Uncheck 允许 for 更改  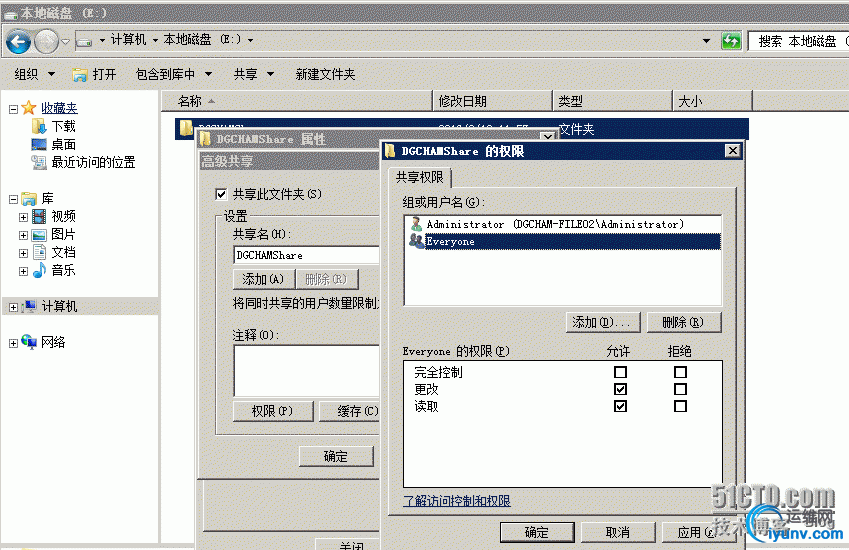[621, 389]
